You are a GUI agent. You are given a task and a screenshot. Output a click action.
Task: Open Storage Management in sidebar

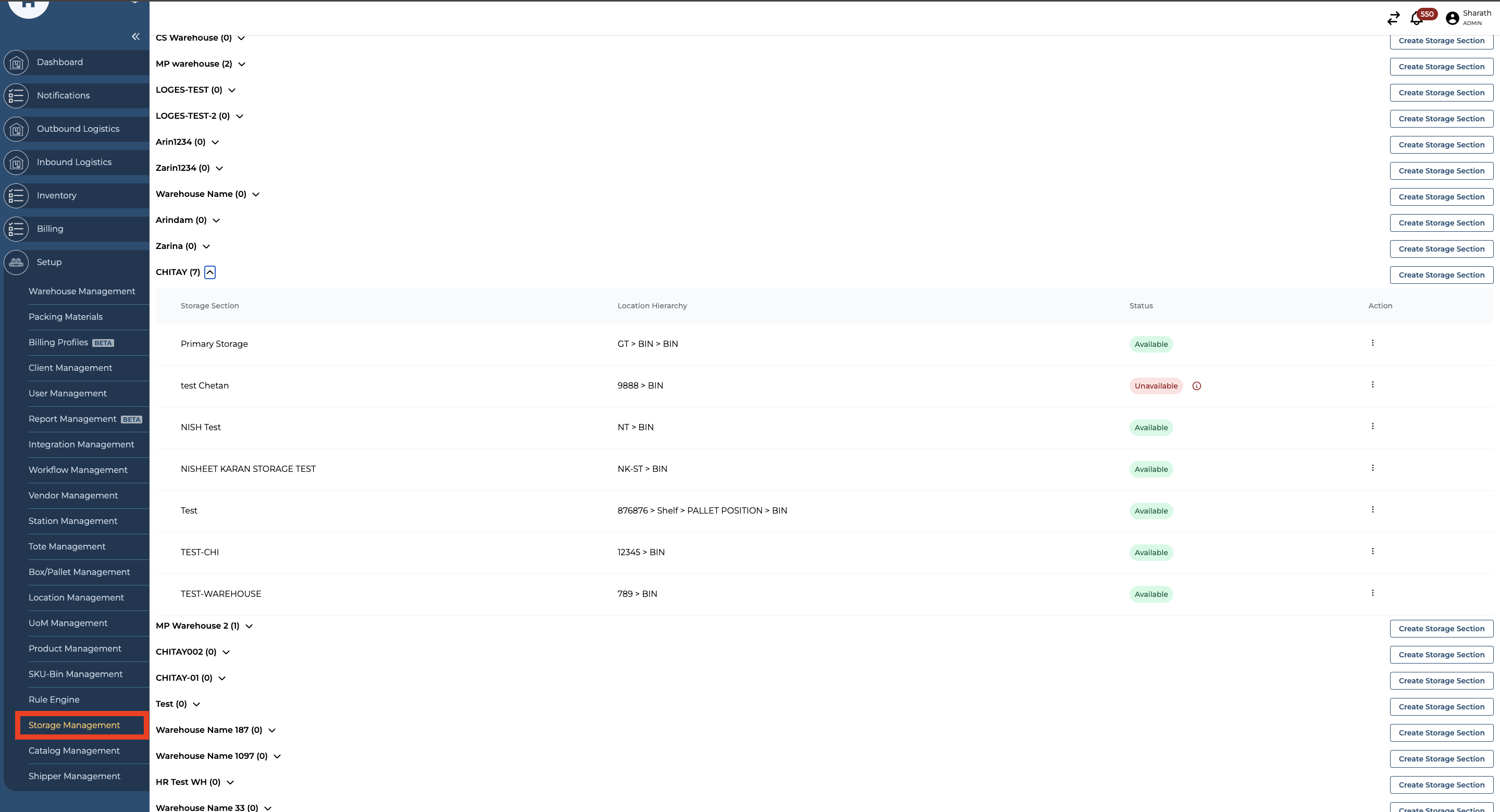pyautogui.click(x=74, y=724)
